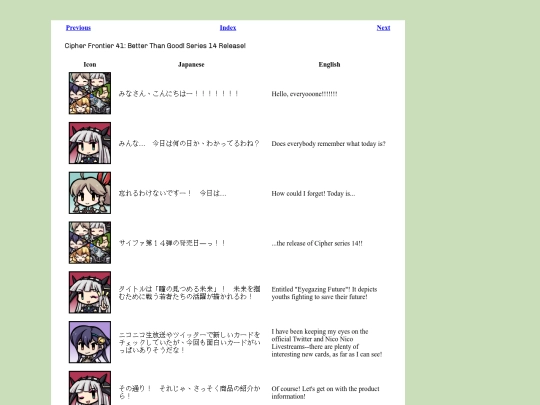
Task: Click the 'Entitled Eyegazing Future' translation text
Action: pyautogui.click(x=324, y=293)
